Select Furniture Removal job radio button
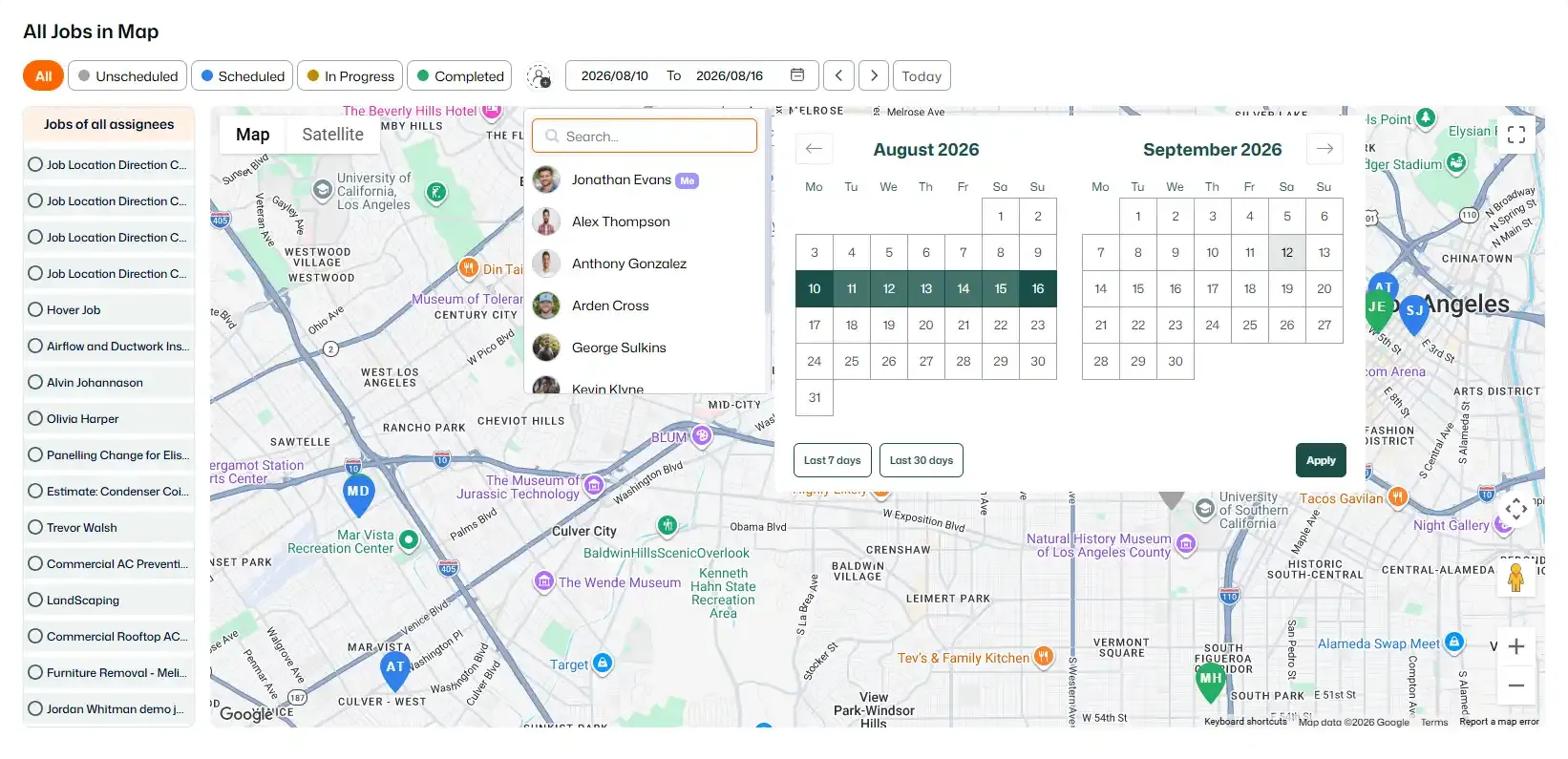This screenshot has width=1568, height=759. (35, 672)
